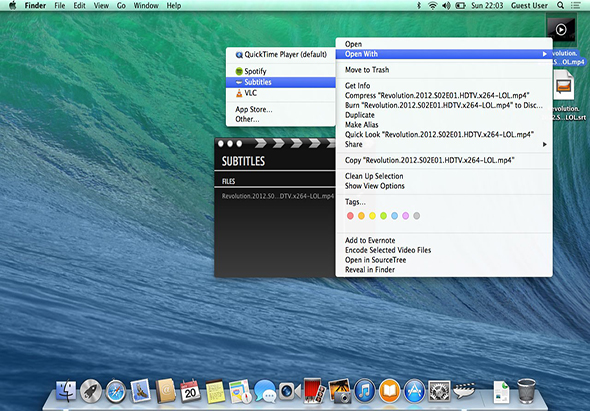The height and width of the screenshot is (411, 590).
Task: Open the Tags… entry
Action: tap(355, 202)
